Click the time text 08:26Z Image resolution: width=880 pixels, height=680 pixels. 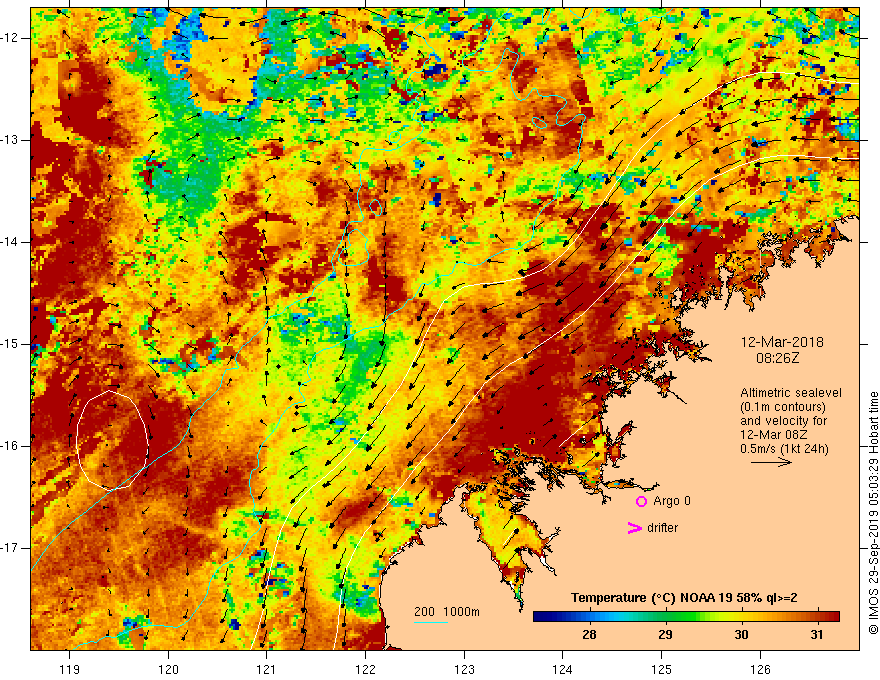[777, 358]
